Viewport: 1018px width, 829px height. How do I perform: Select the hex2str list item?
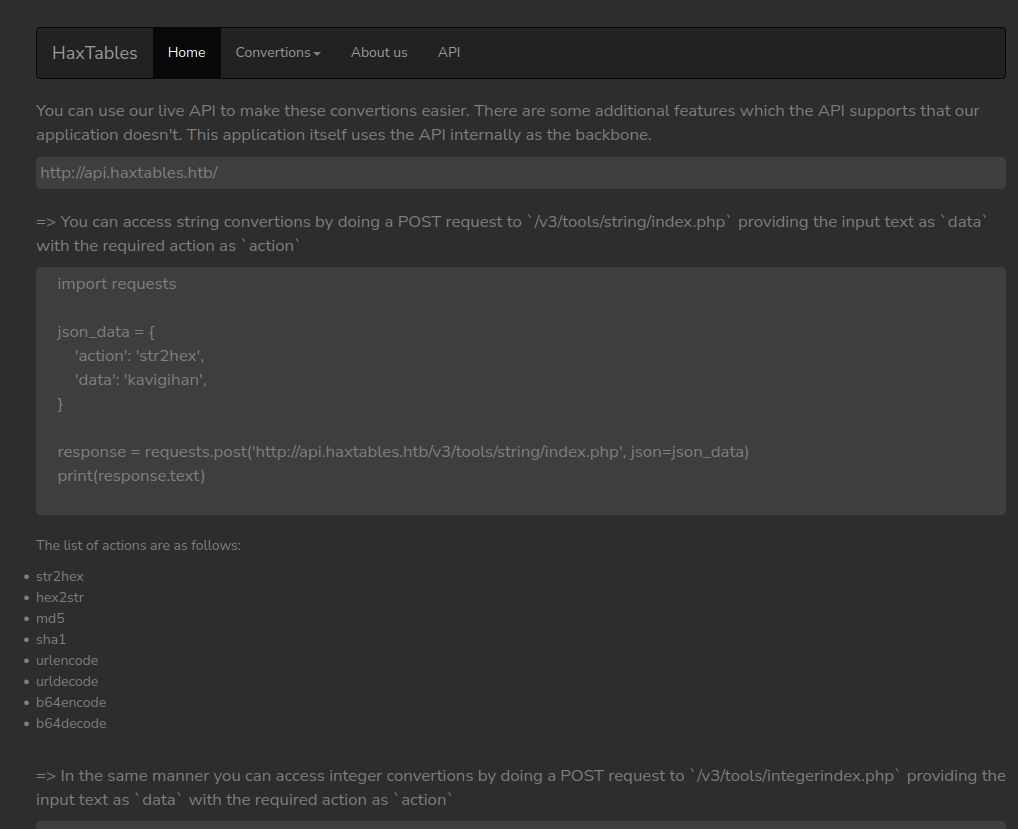coord(60,597)
